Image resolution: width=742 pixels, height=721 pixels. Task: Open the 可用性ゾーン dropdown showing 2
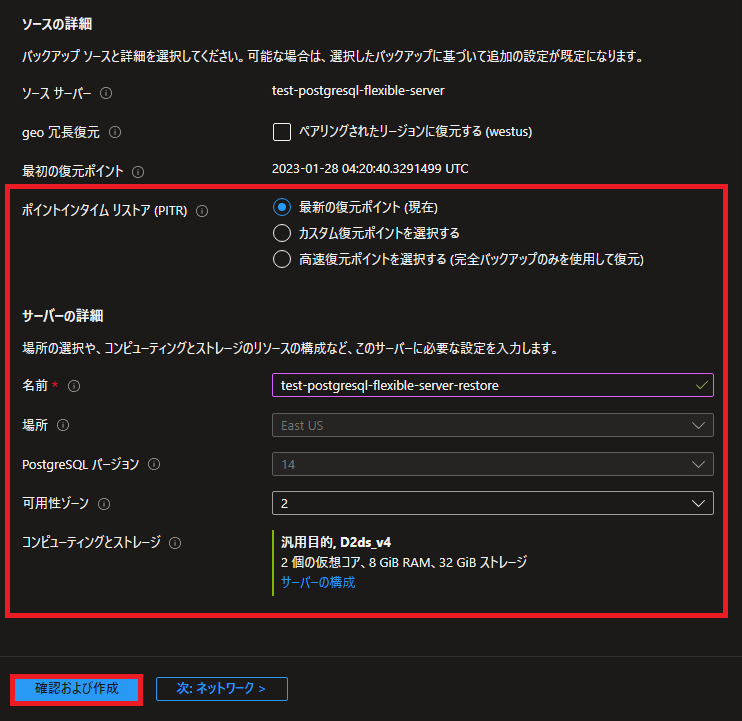(x=493, y=503)
